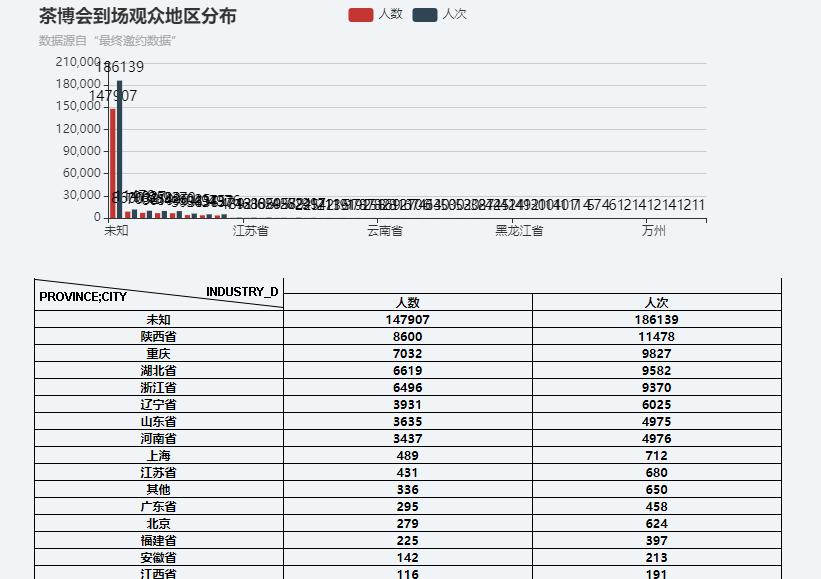Click the 黑龙江省 x-axis label
821x579 pixels.
click(519, 230)
